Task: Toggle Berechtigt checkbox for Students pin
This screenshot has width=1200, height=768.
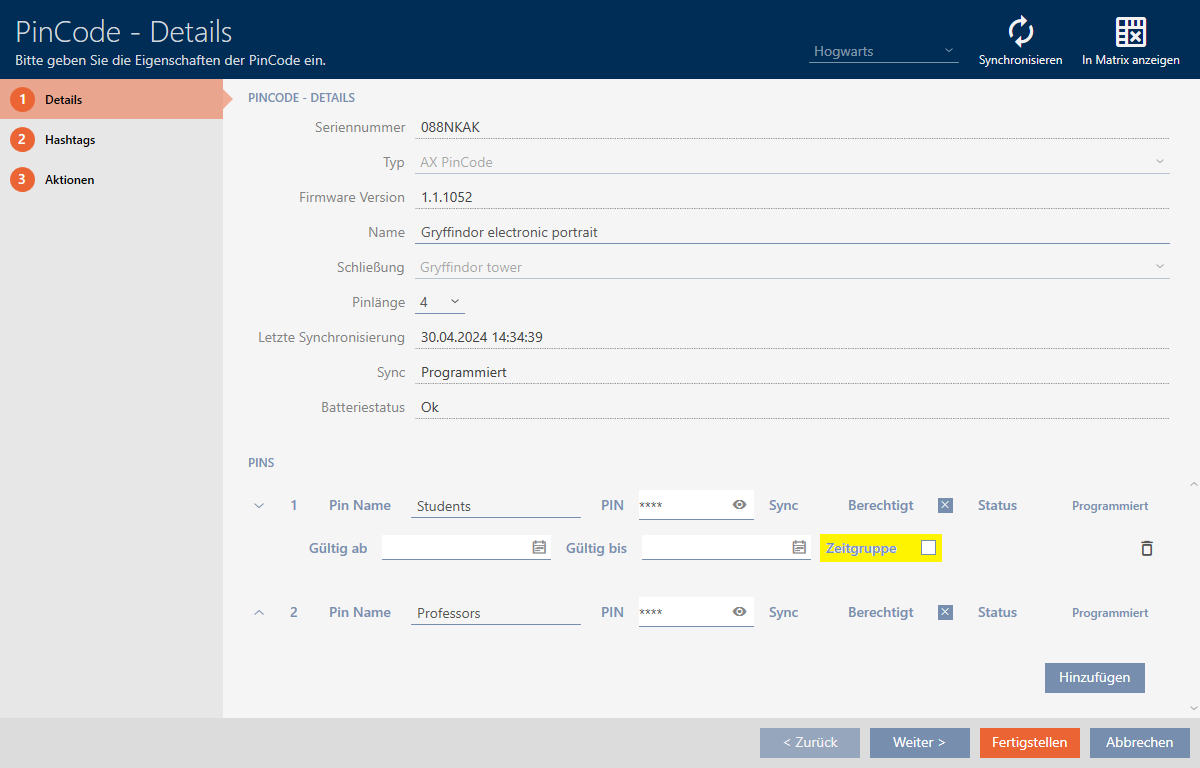Action: coord(945,505)
